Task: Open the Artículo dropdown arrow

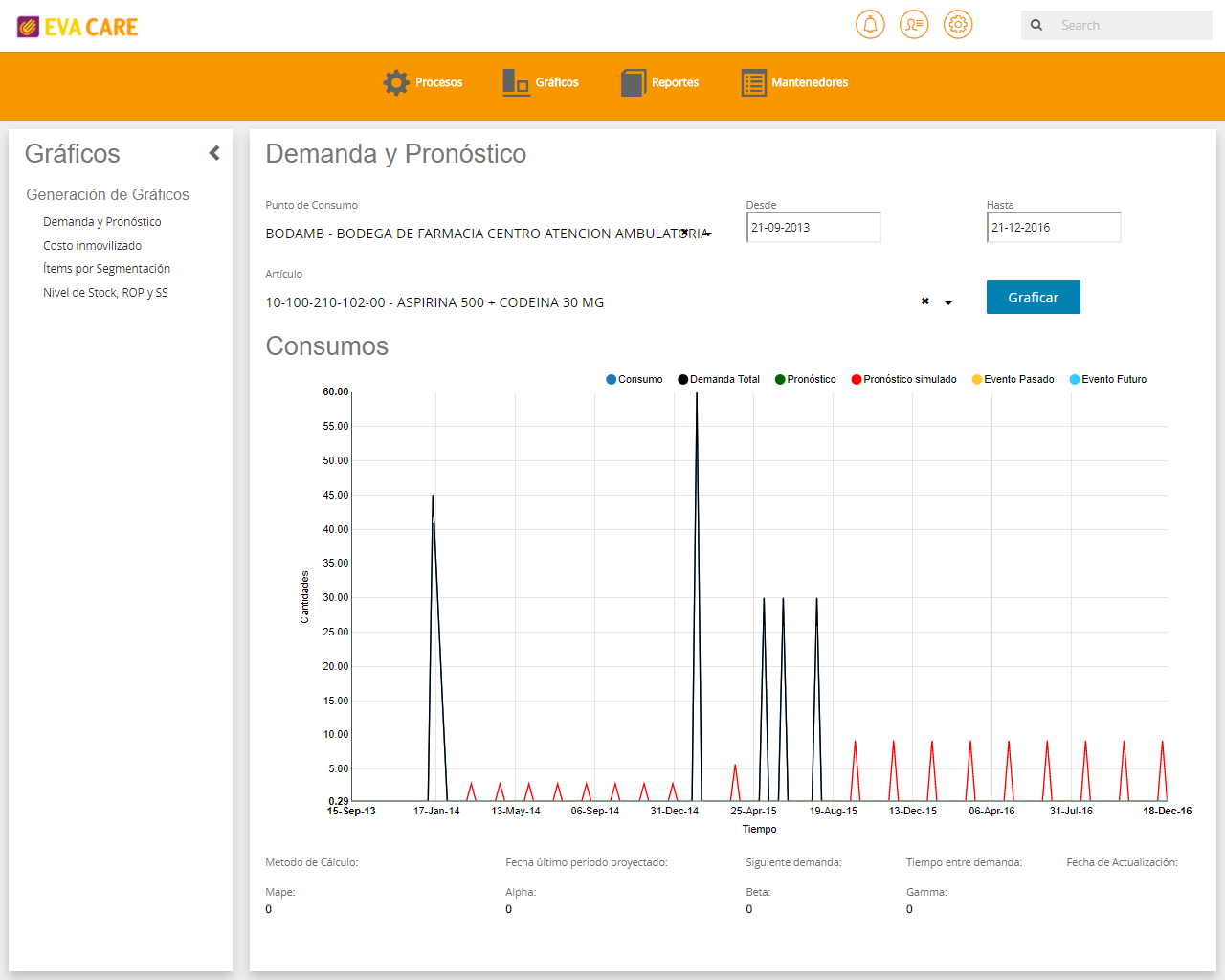Action: (x=948, y=302)
